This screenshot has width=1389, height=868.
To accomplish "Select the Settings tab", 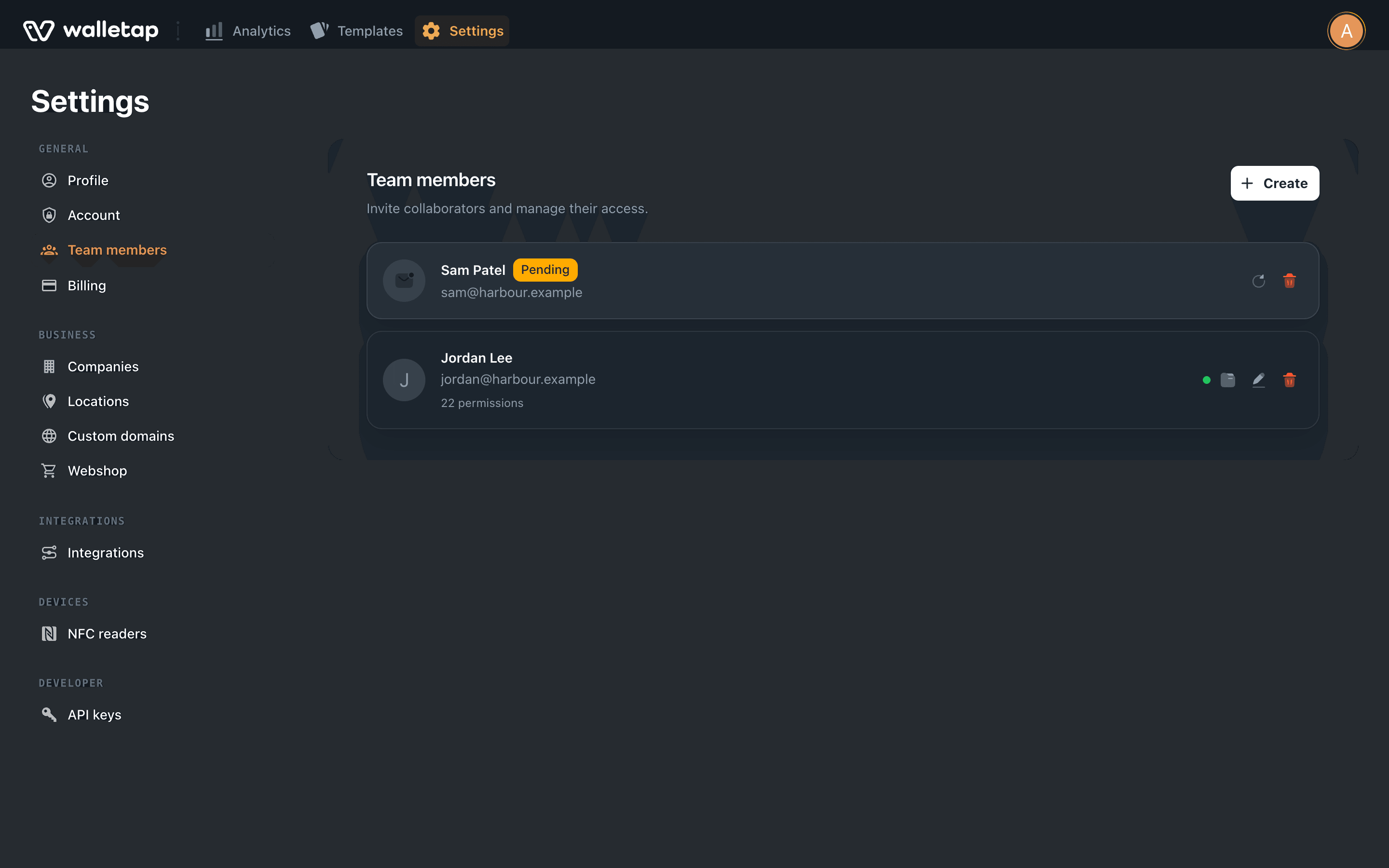I will (x=462, y=31).
